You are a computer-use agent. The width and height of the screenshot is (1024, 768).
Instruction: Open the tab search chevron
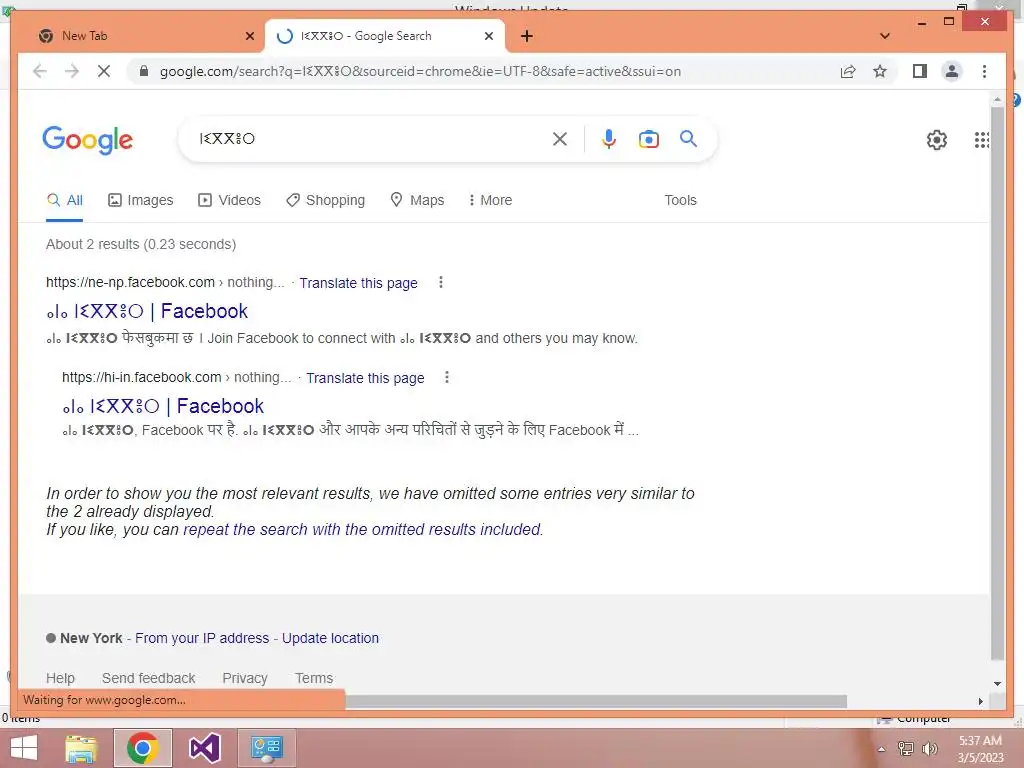(885, 36)
